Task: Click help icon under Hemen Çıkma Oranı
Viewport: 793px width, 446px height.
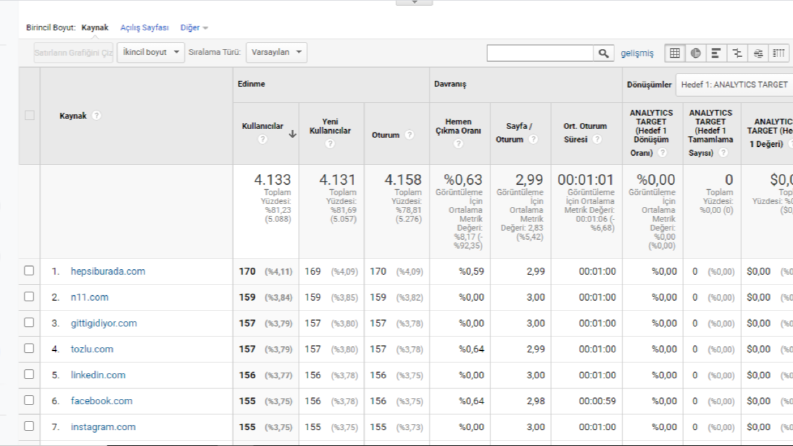Action: click(x=458, y=144)
